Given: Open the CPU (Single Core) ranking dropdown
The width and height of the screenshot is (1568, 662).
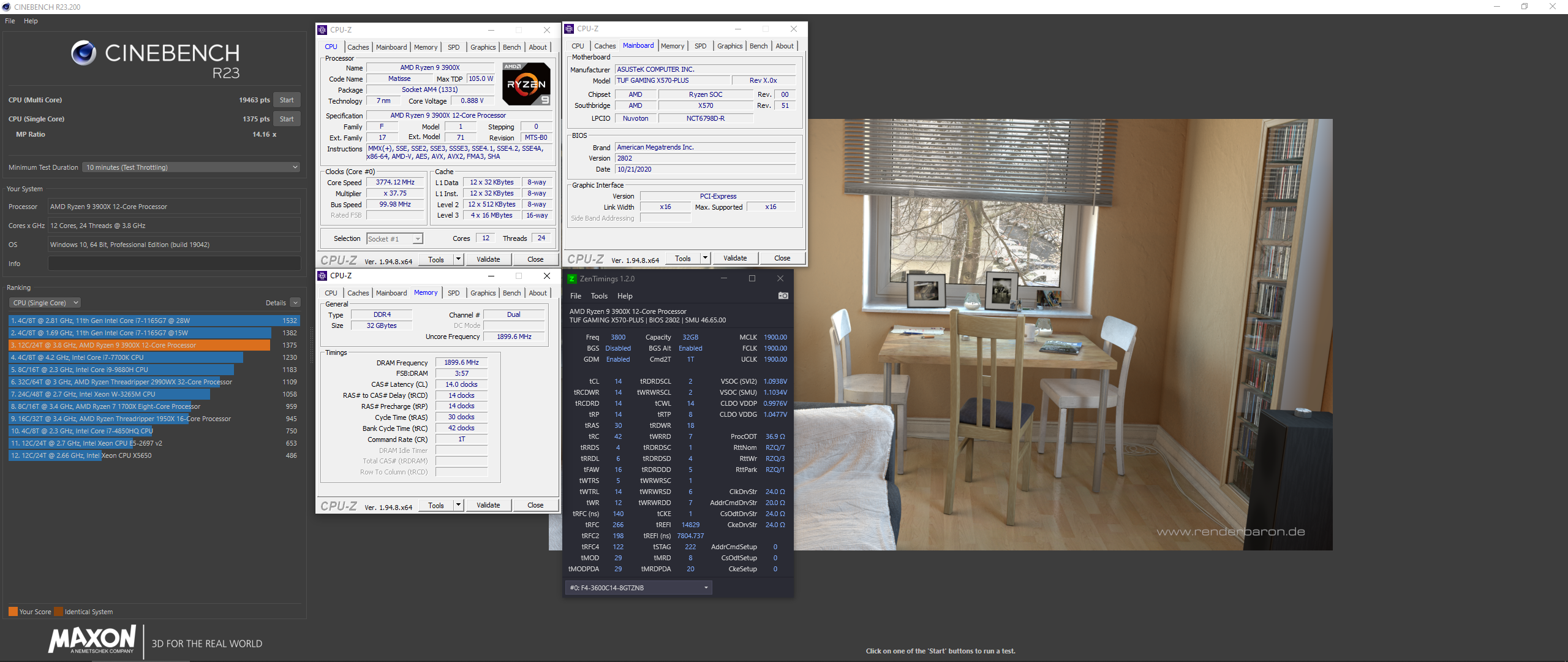Looking at the screenshot, I should 45,303.
